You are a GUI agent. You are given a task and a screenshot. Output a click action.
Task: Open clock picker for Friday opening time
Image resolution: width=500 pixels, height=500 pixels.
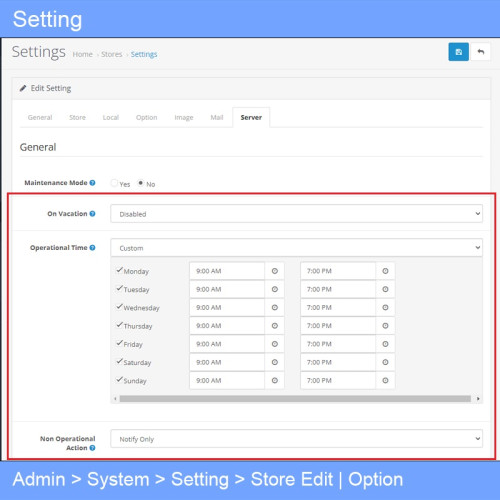click(274, 344)
